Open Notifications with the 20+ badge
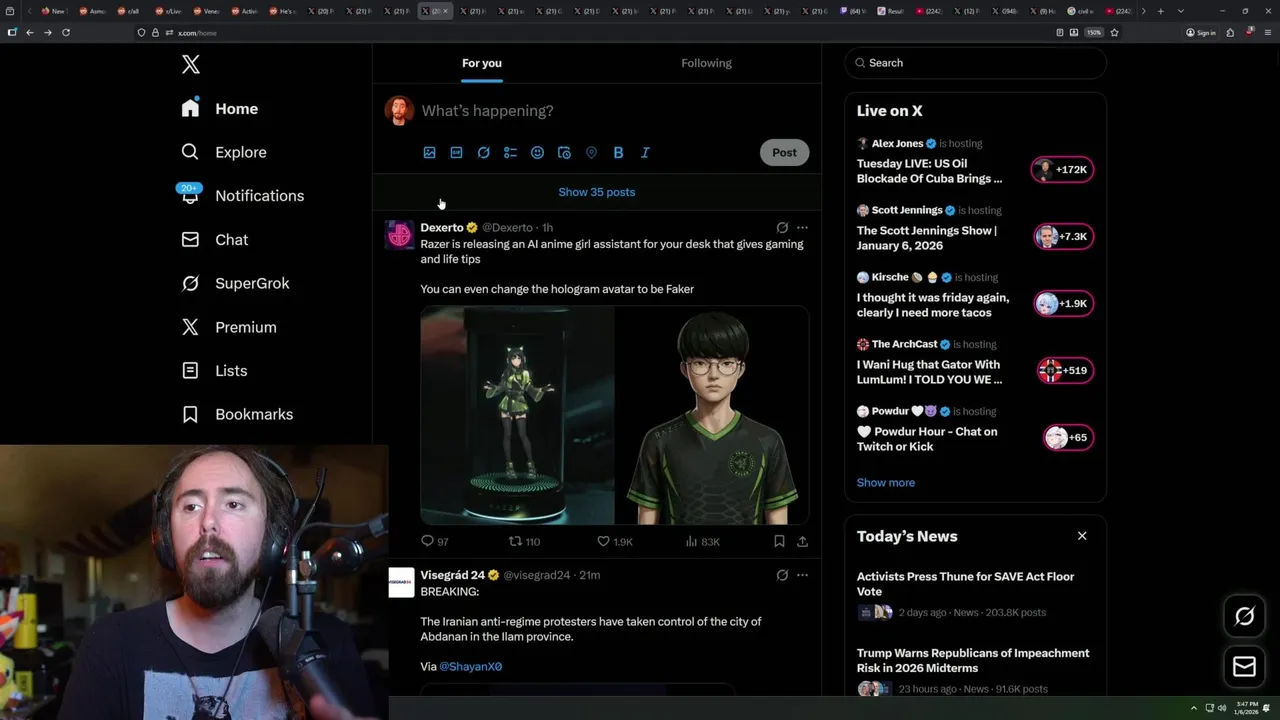This screenshot has width=1280, height=720. [x=242, y=196]
